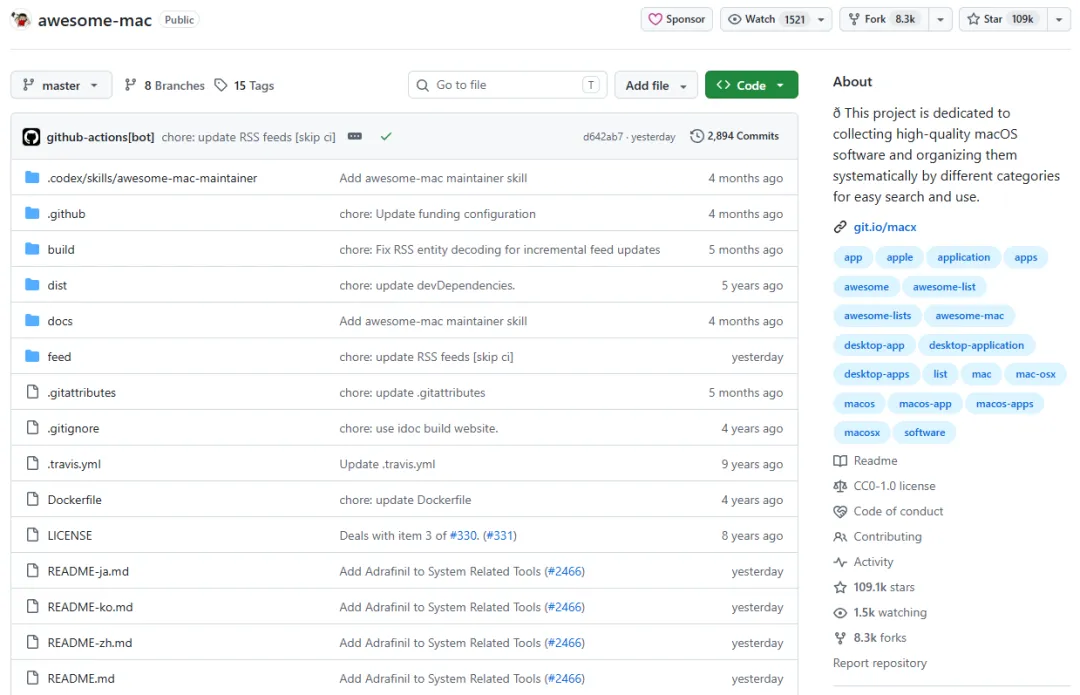Open commit d642ab7 hash link
Viewport: 1080px width, 695px height.
click(603, 137)
